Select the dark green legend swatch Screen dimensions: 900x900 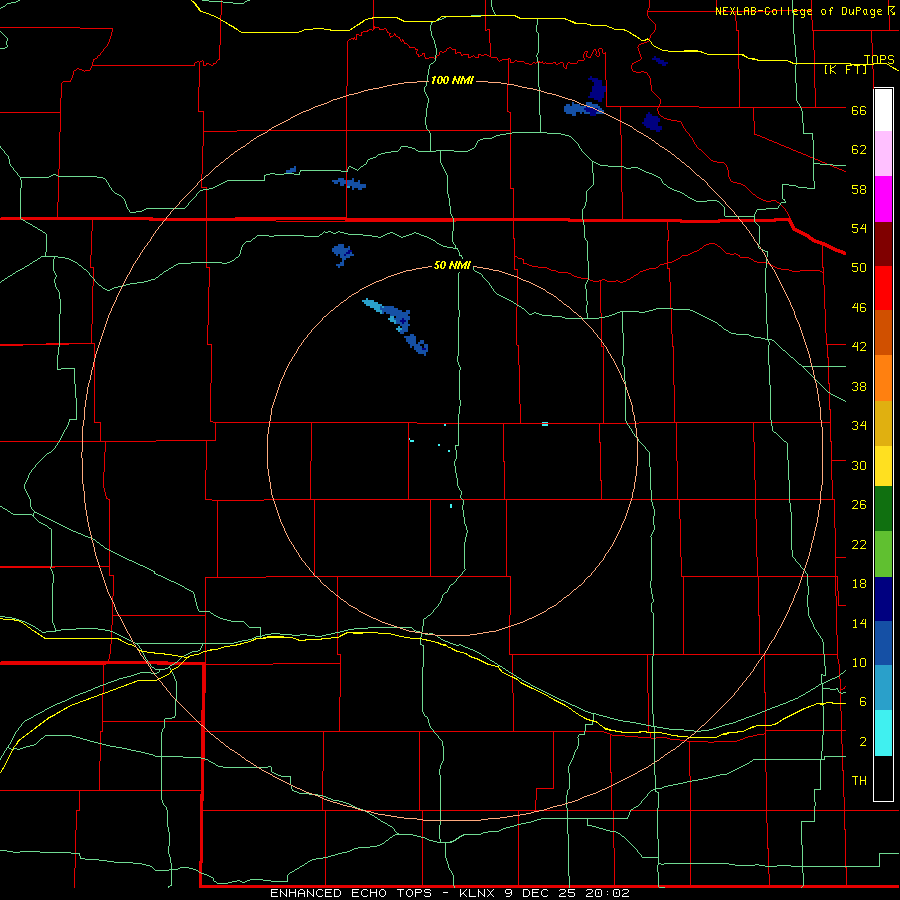tap(883, 509)
